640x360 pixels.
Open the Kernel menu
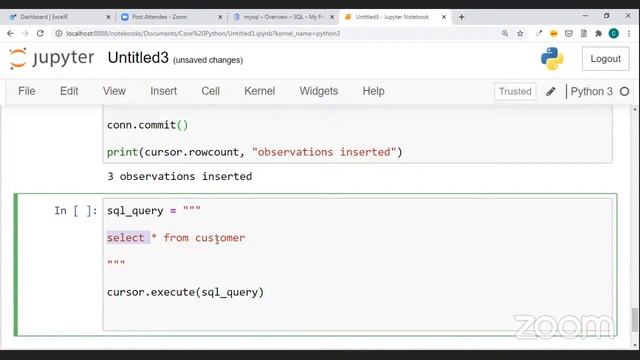260,91
